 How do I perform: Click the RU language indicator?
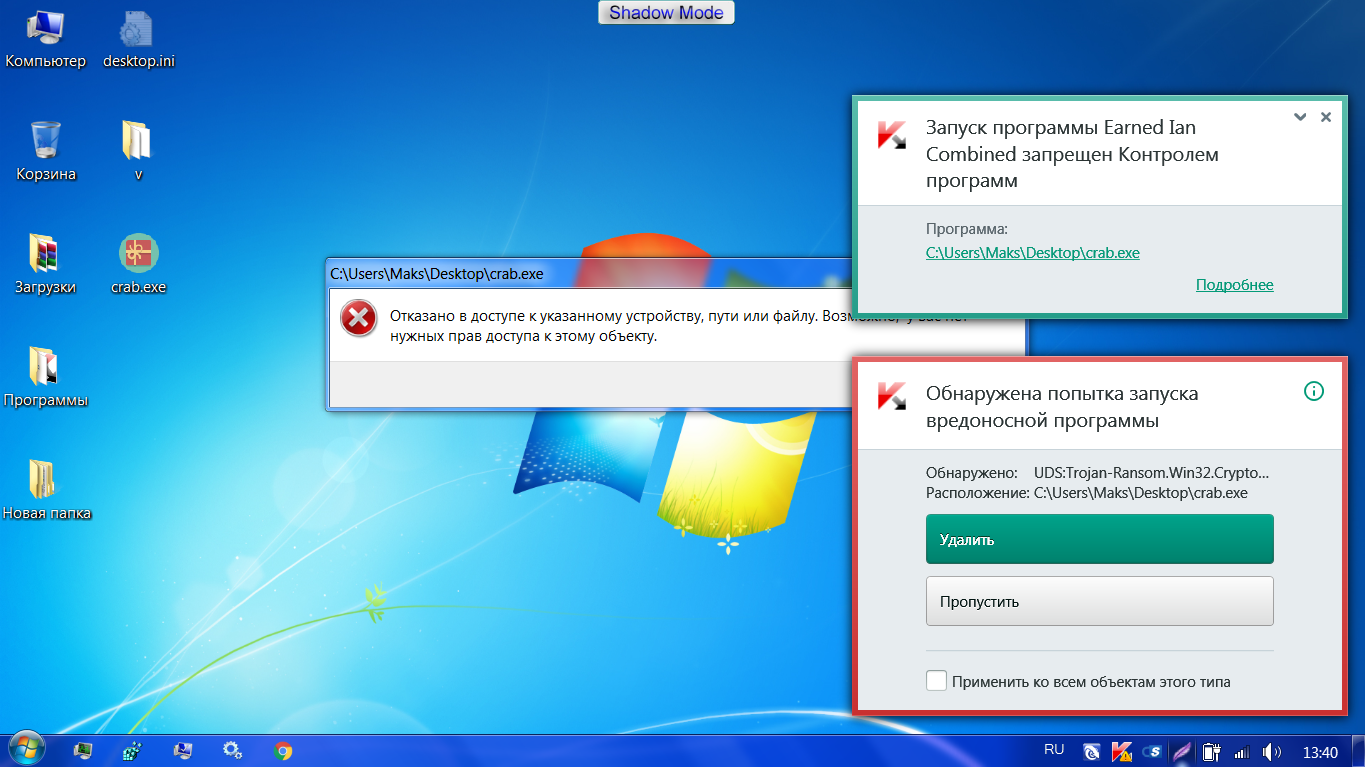pos(1054,749)
